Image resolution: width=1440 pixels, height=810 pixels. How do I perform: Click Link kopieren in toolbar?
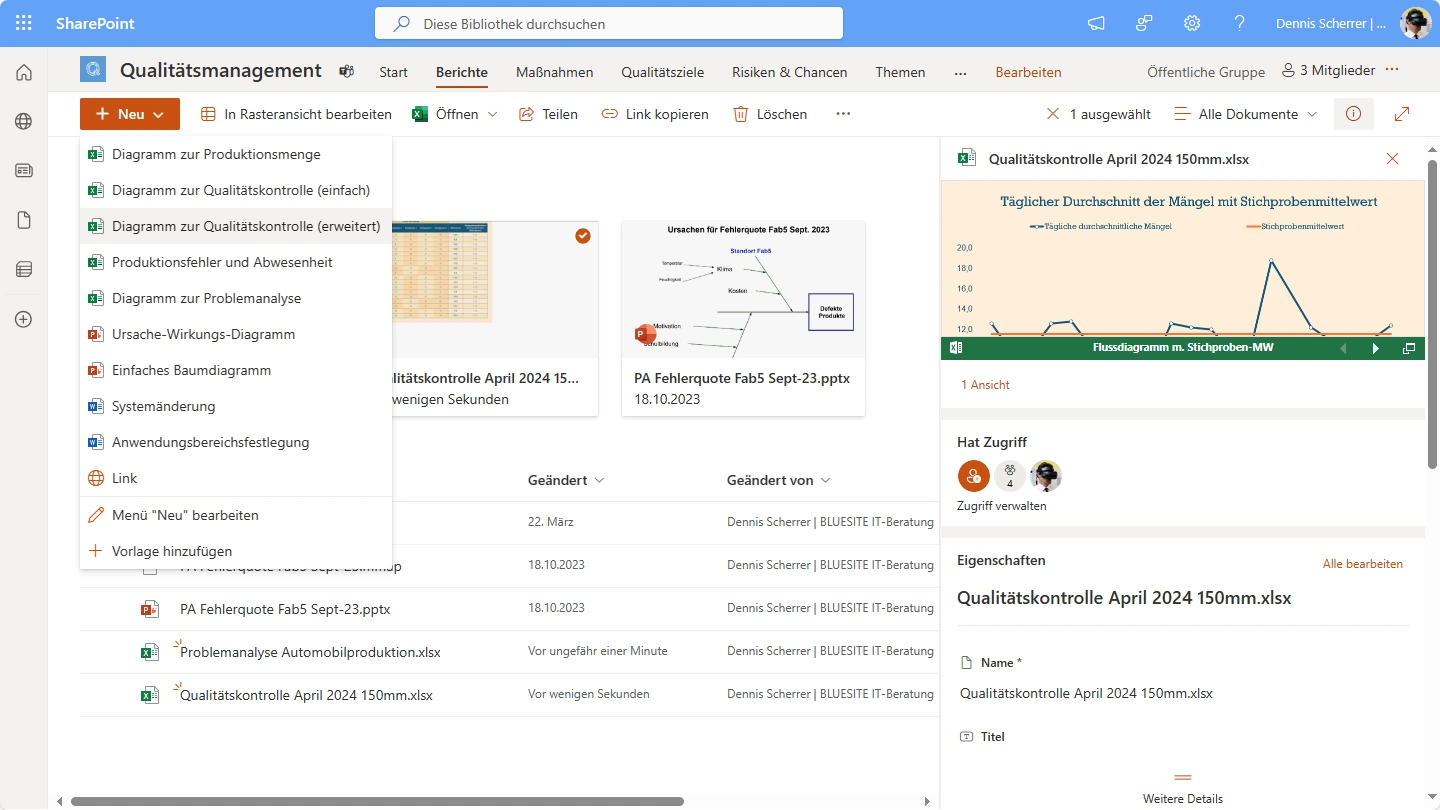[x=655, y=114]
